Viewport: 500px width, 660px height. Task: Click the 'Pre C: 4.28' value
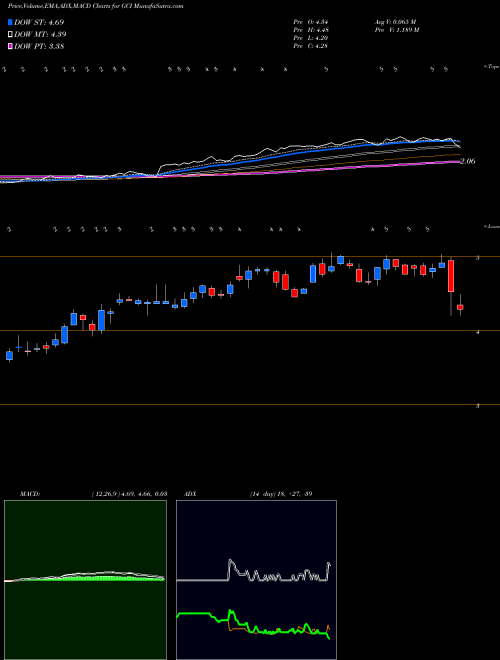(311, 46)
